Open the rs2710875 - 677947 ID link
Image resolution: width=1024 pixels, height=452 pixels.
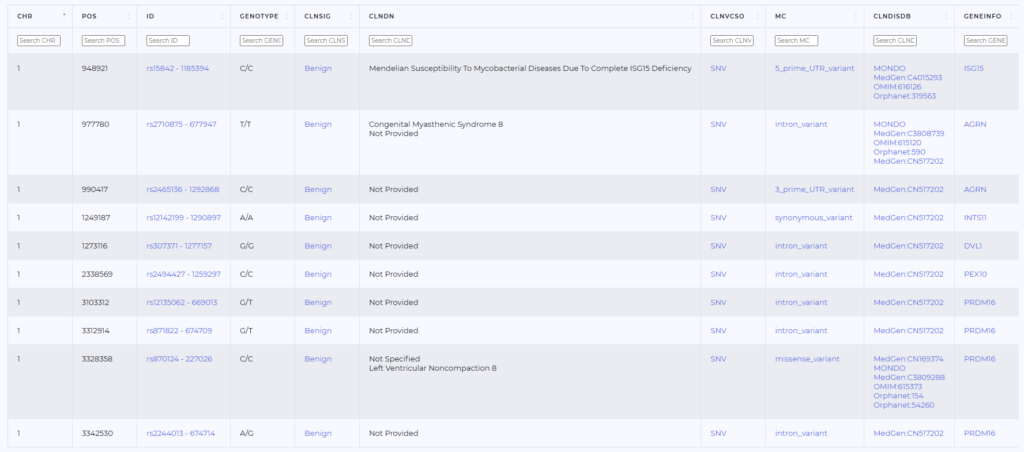[x=181, y=125]
